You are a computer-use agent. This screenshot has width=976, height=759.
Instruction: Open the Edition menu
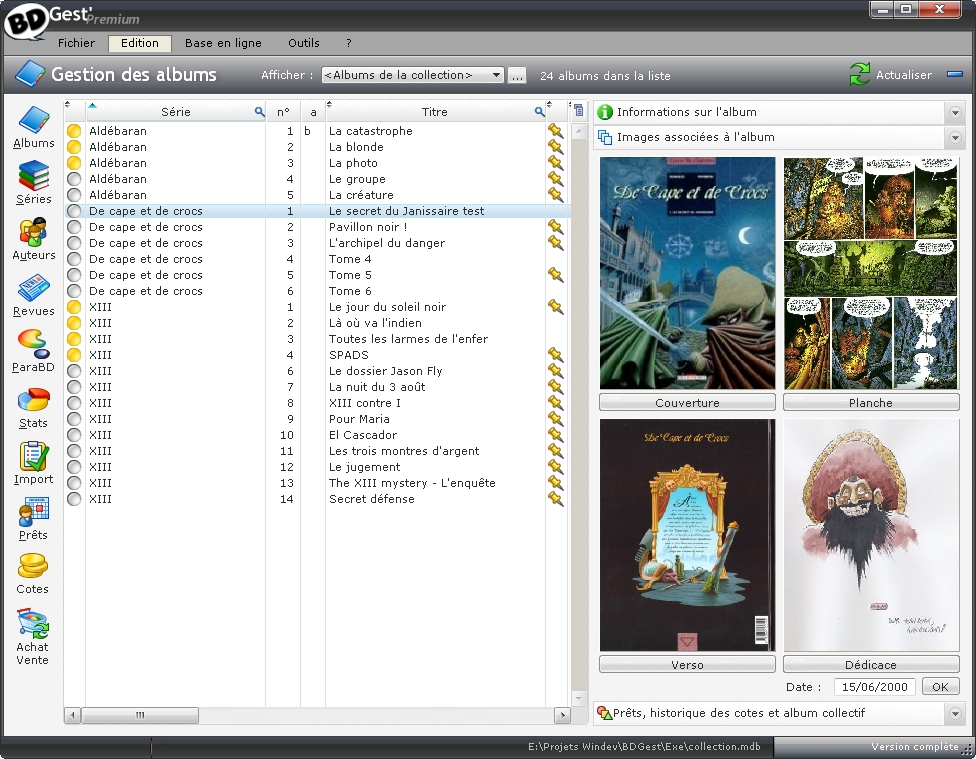pyautogui.click(x=139, y=43)
